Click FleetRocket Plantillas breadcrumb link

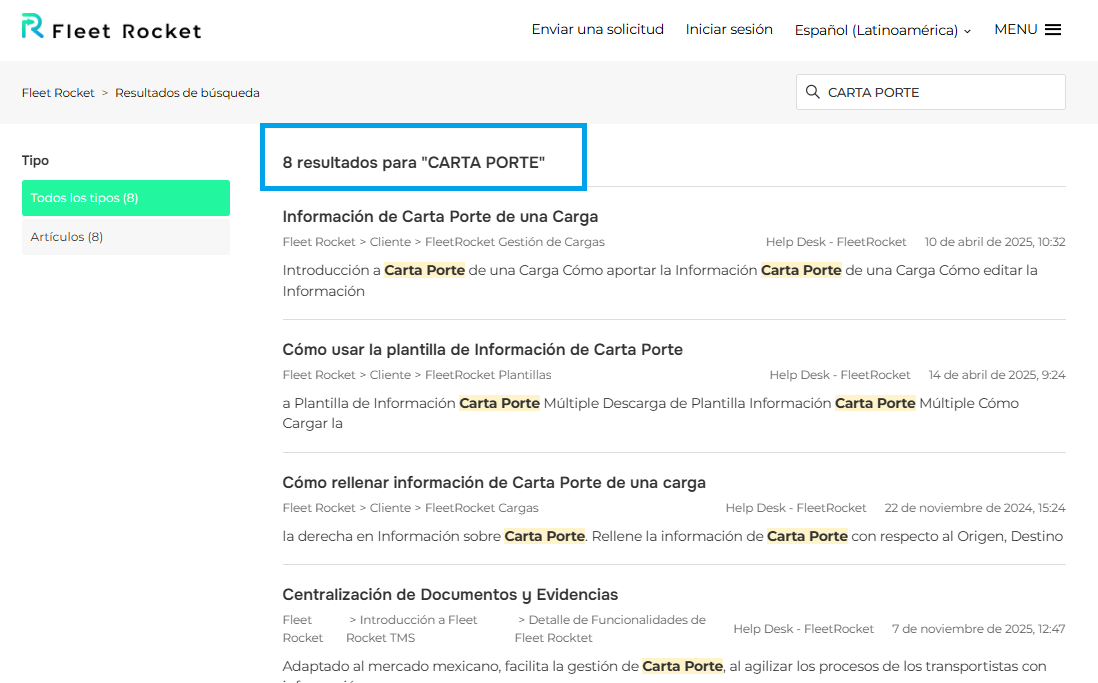coord(488,375)
